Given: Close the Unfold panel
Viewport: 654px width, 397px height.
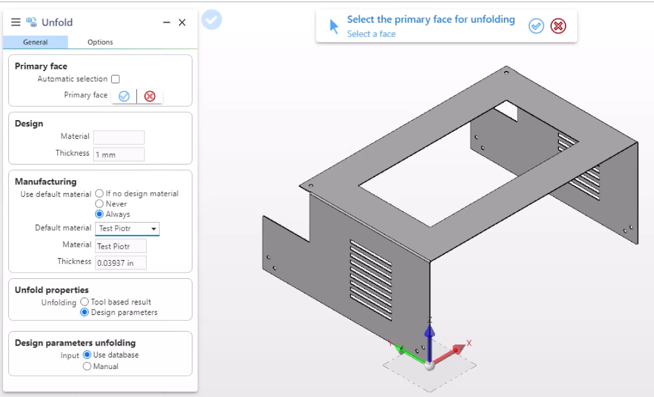Looking at the screenshot, I should (182, 23).
